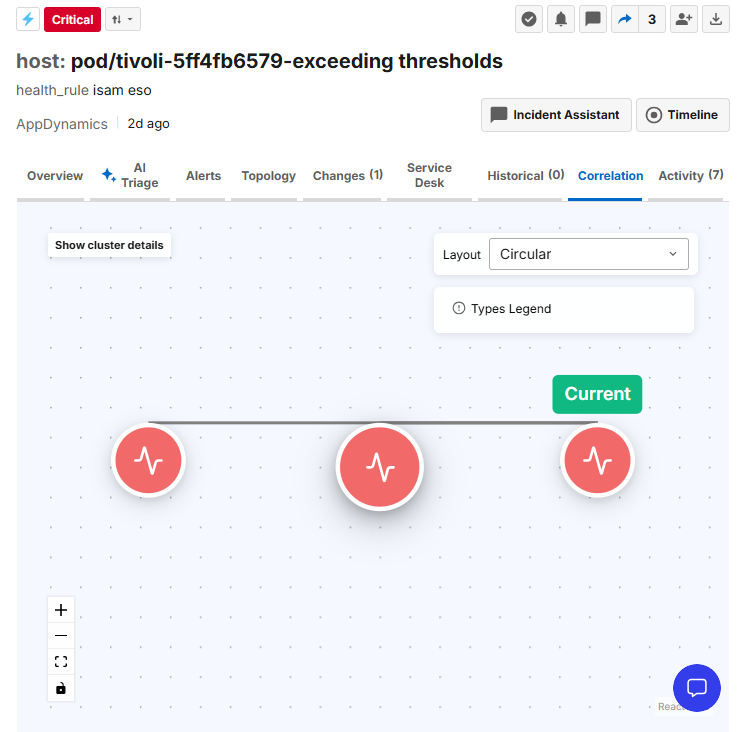This screenshot has height=732, width=741.
Task: Open the priority arrows dropdown
Action: [122, 19]
